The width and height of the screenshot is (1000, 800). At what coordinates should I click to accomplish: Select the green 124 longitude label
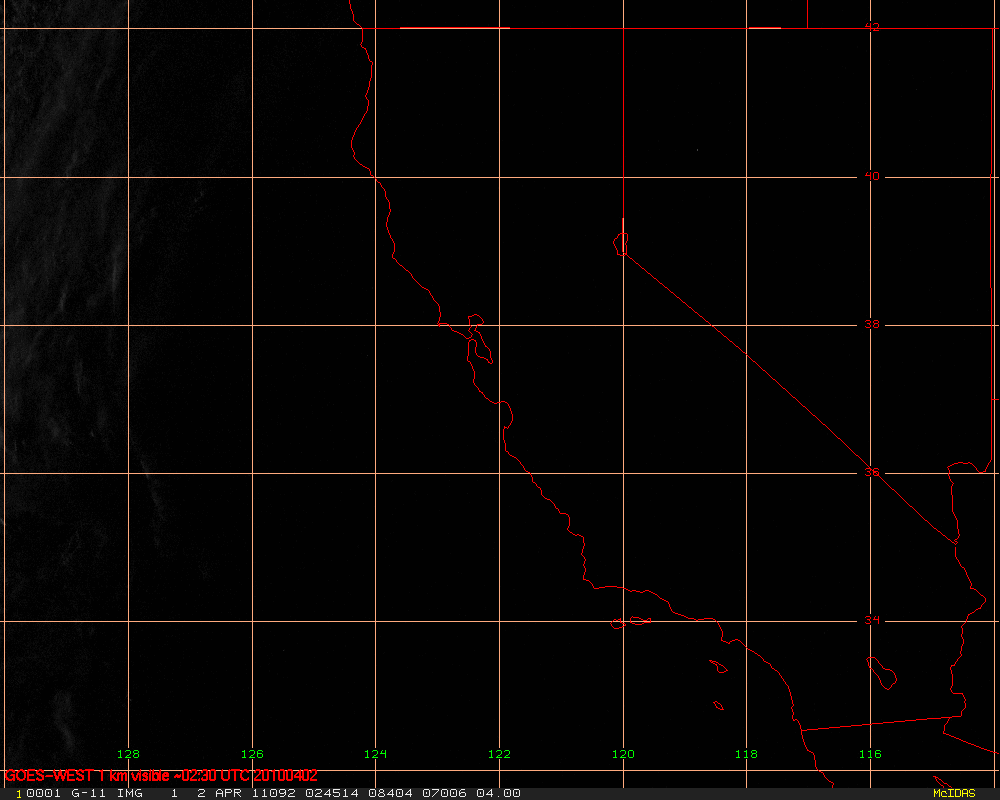(x=375, y=754)
